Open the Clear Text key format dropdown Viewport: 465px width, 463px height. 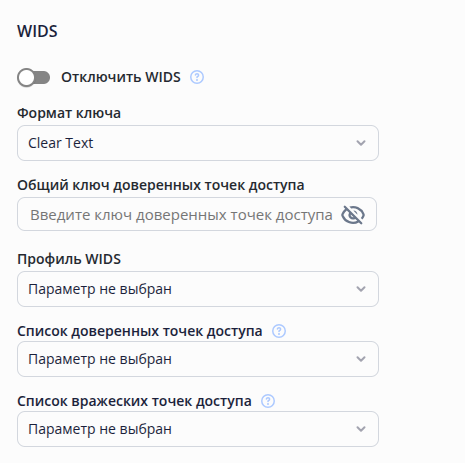pyautogui.click(x=198, y=143)
